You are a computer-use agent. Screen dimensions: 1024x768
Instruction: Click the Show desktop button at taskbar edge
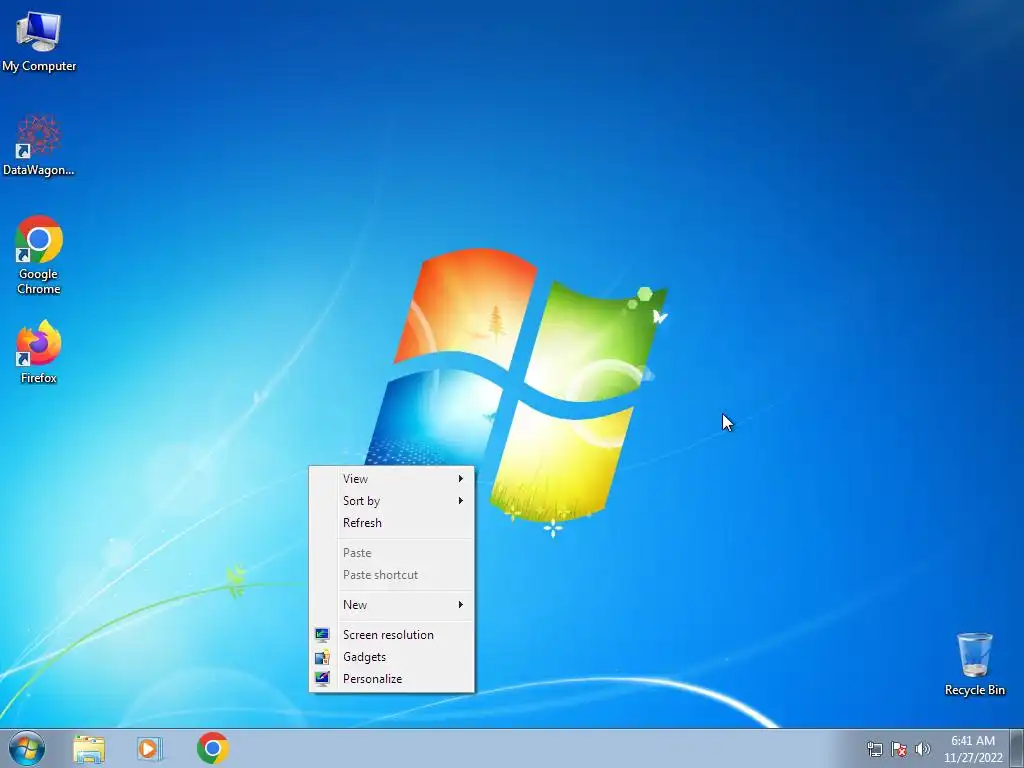[x=1017, y=748]
